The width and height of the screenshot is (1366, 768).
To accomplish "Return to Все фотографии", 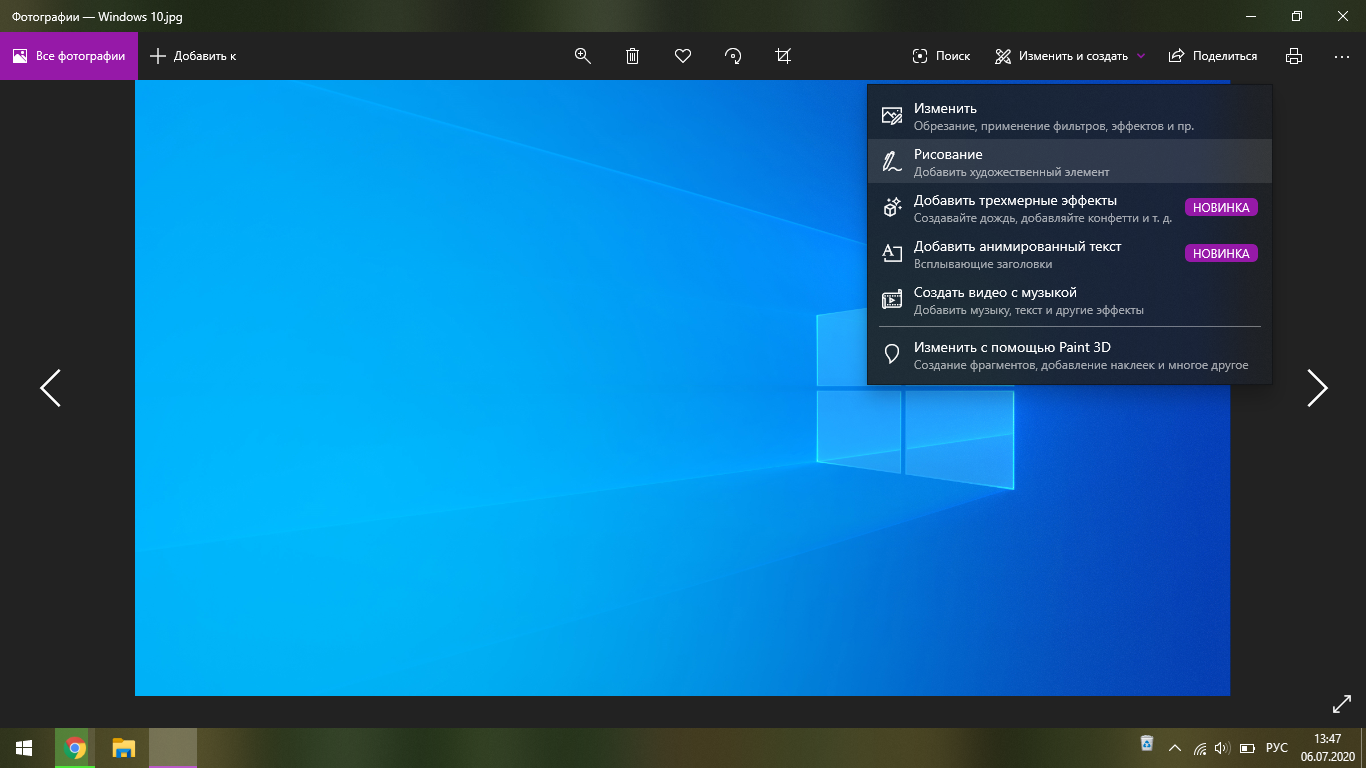I will tap(69, 56).
